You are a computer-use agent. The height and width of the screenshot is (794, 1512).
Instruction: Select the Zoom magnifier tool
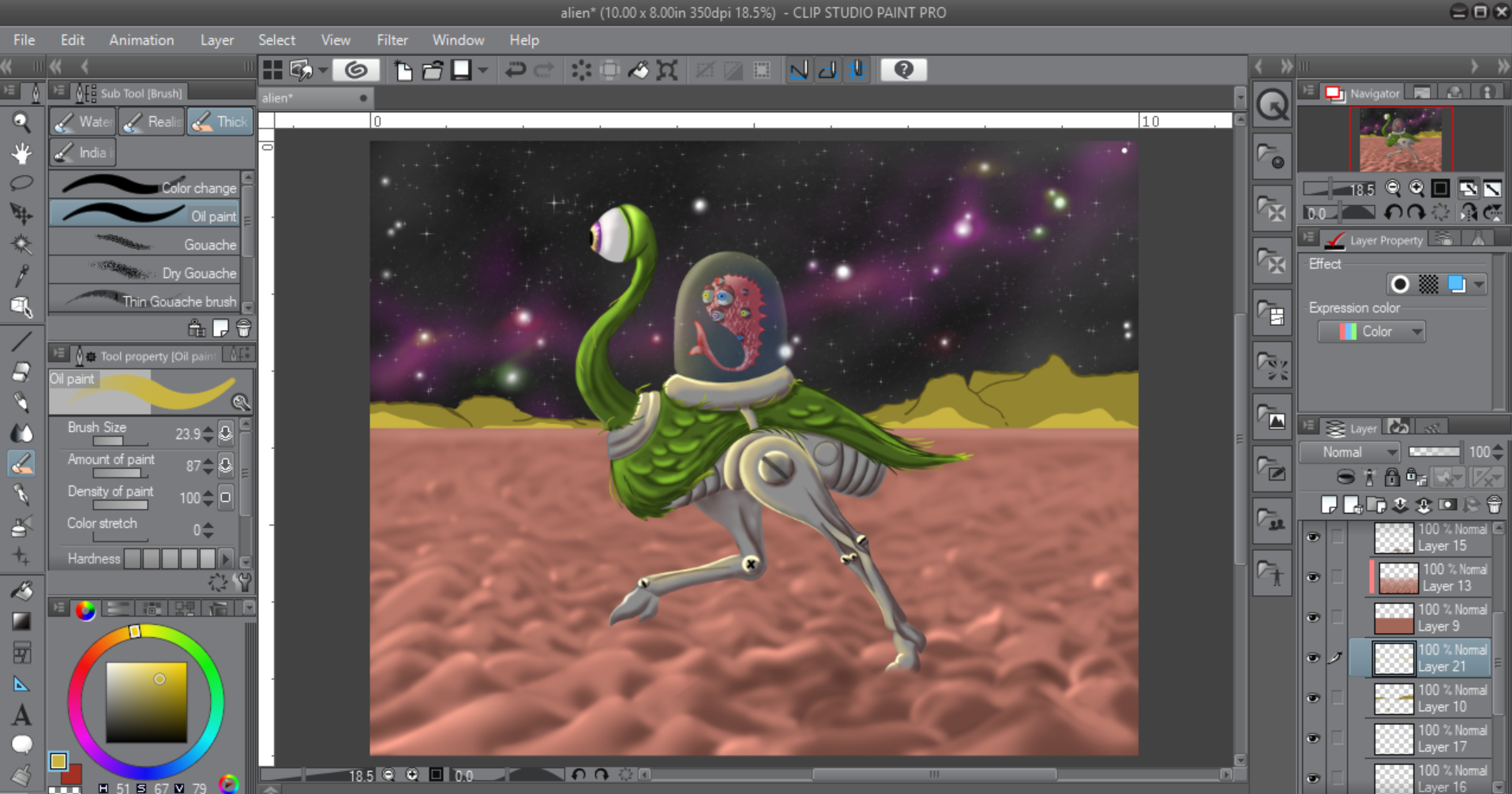click(21, 122)
